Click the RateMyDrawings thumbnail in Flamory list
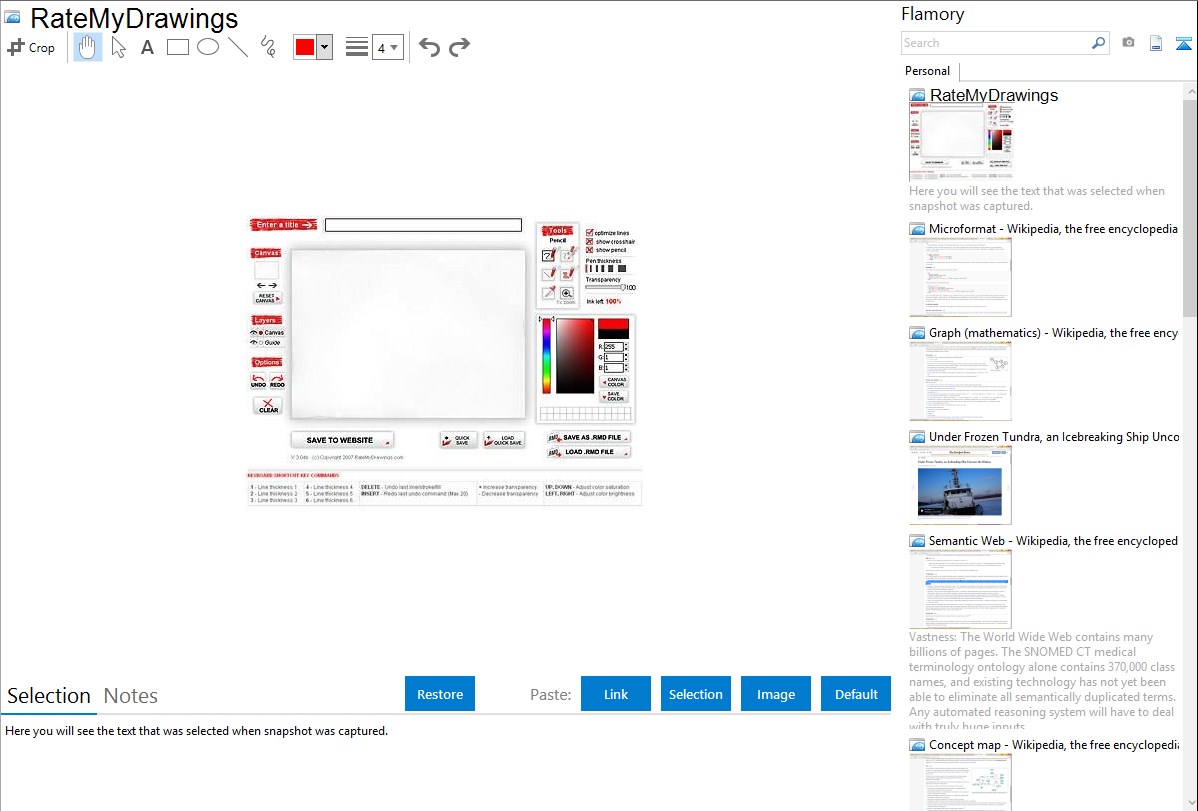 [960, 142]
